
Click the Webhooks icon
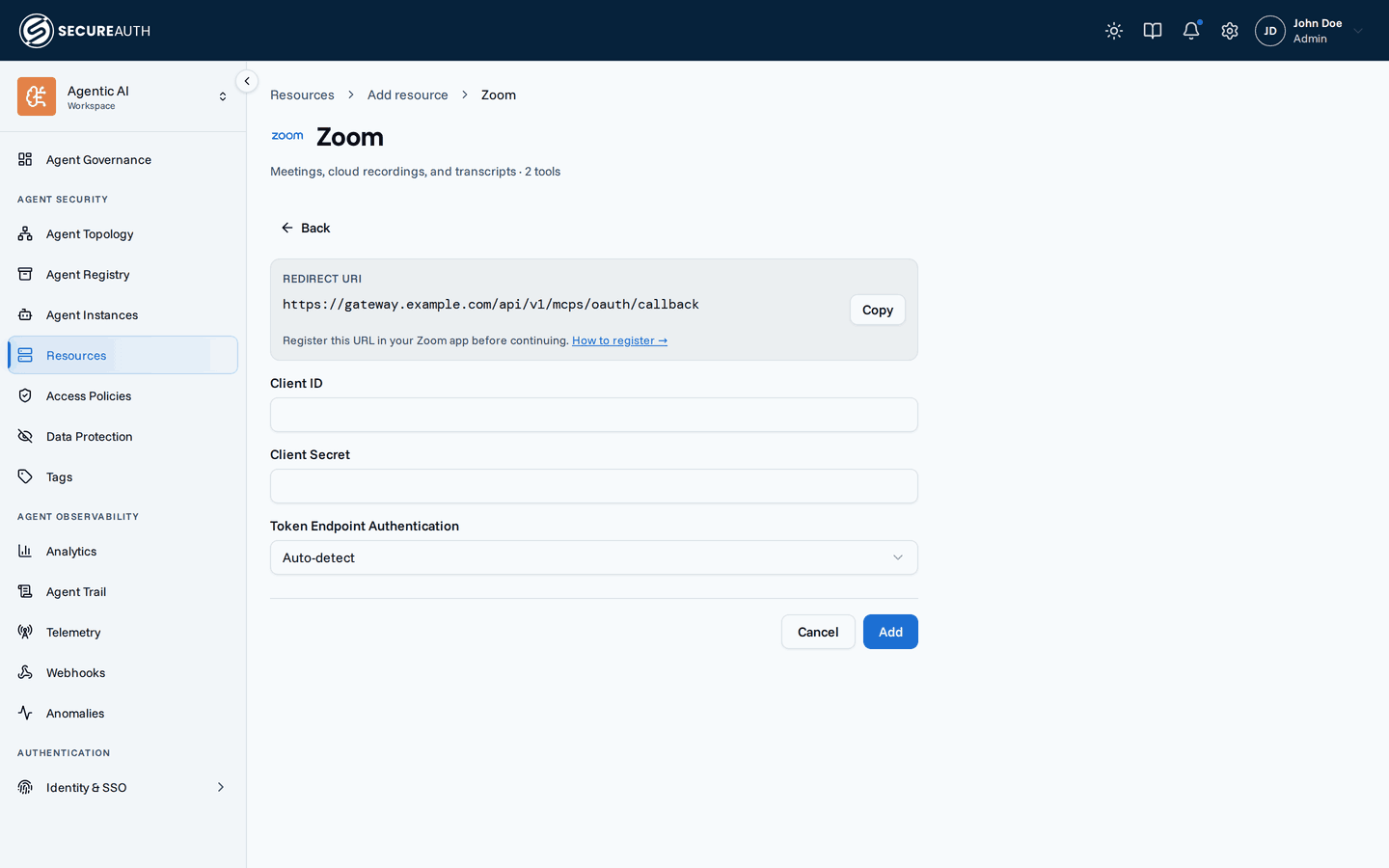pos(25,672)
